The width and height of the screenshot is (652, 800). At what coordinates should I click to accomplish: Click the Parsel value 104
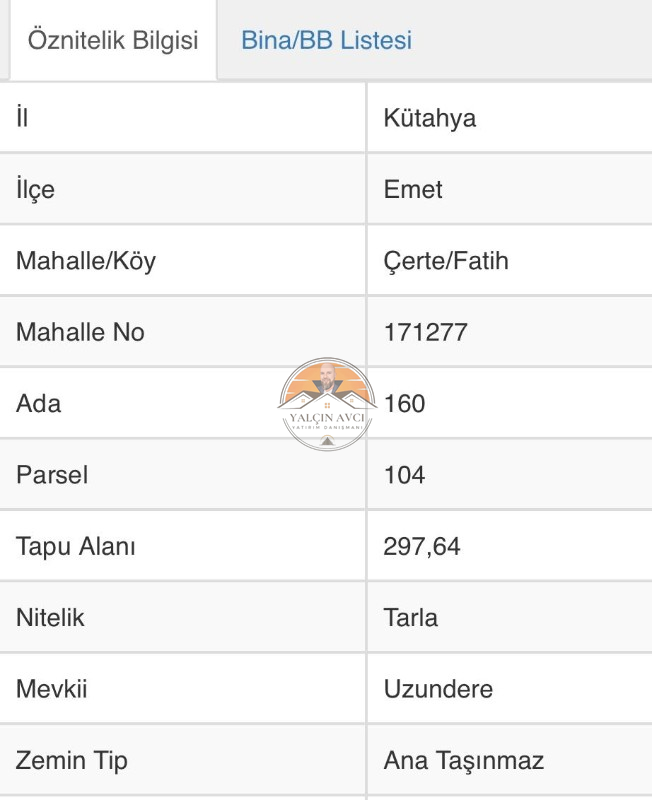[x=404, y=475]
